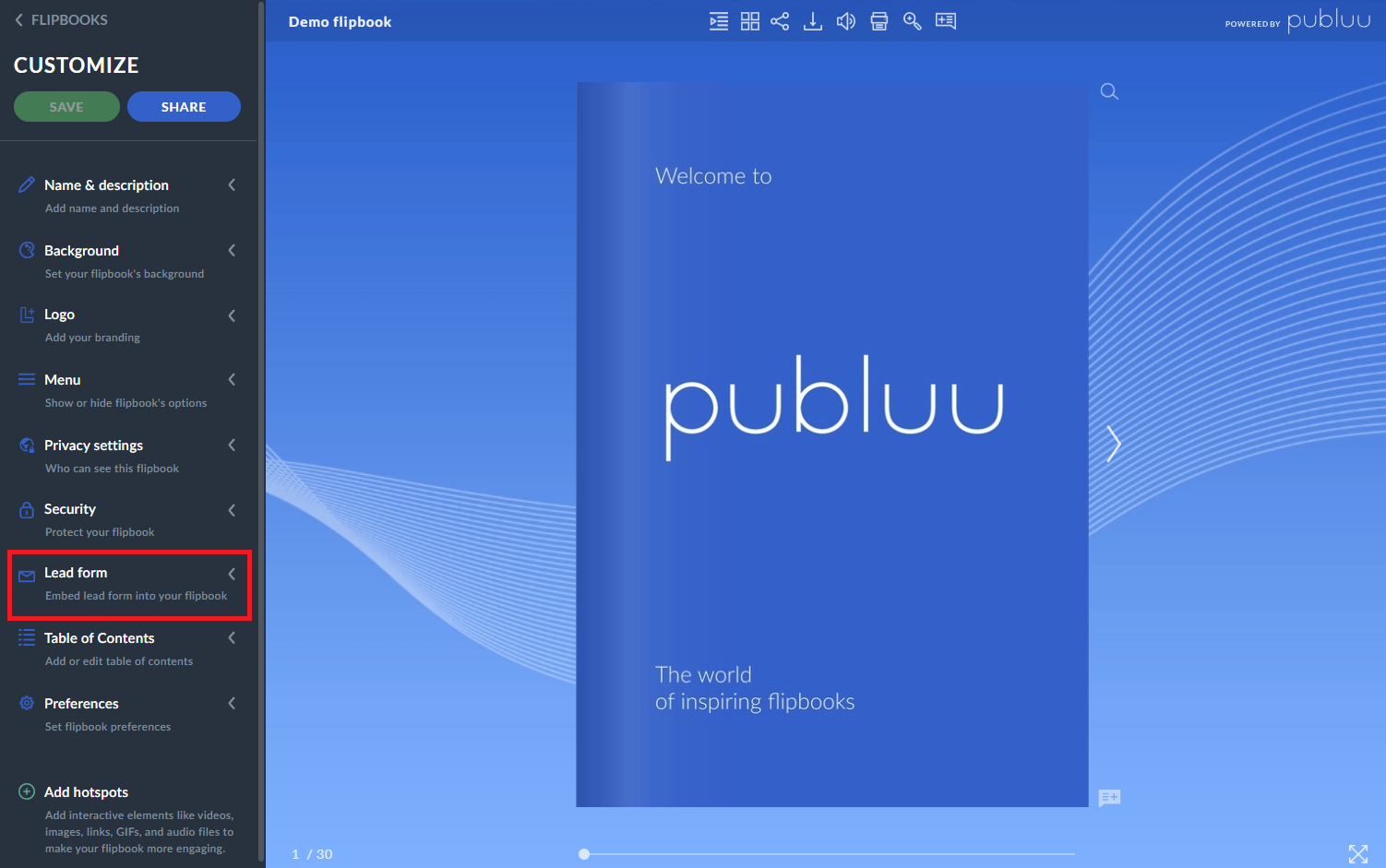Expand Menu section chevron
Image resolution: width=1386 pixels, height=868 pixels.
pos(232,379)
